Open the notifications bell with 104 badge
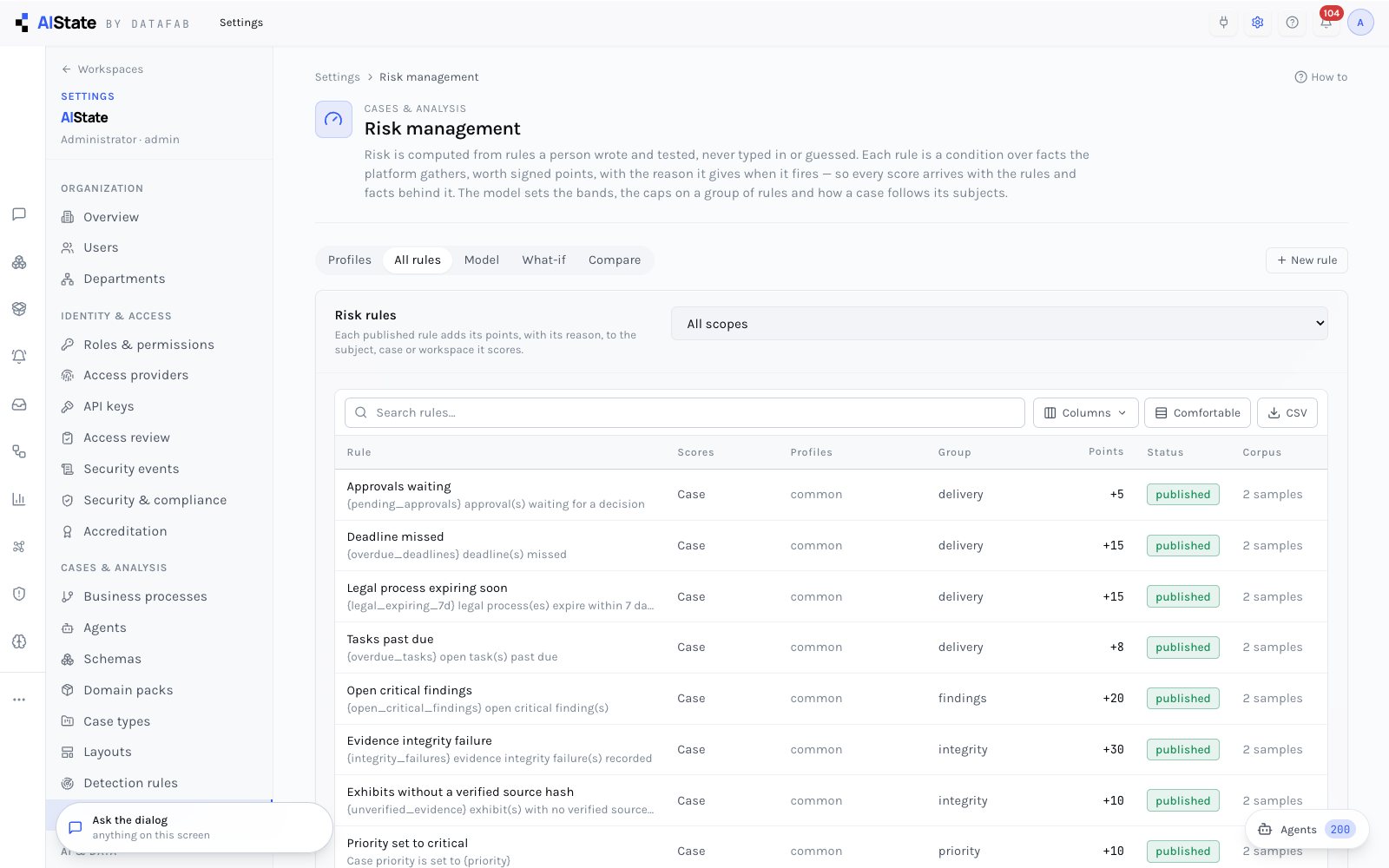1389x868 pixels. pos(1326,23)
